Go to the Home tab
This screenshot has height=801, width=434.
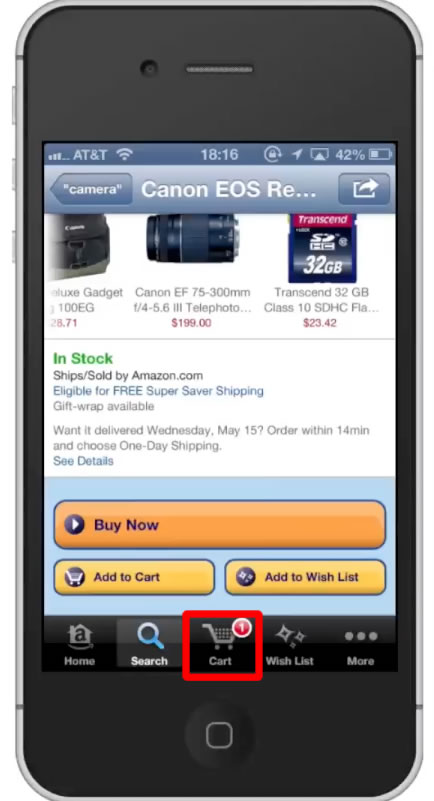point(80,645)
